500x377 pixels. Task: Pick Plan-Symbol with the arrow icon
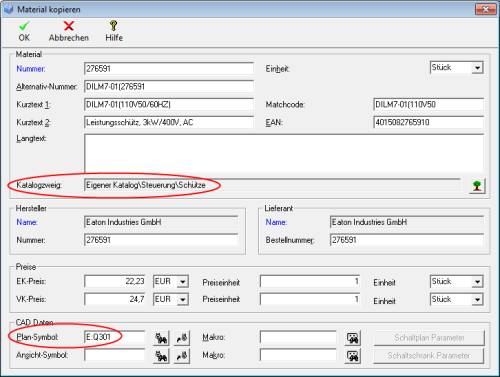tap(182, 338)
